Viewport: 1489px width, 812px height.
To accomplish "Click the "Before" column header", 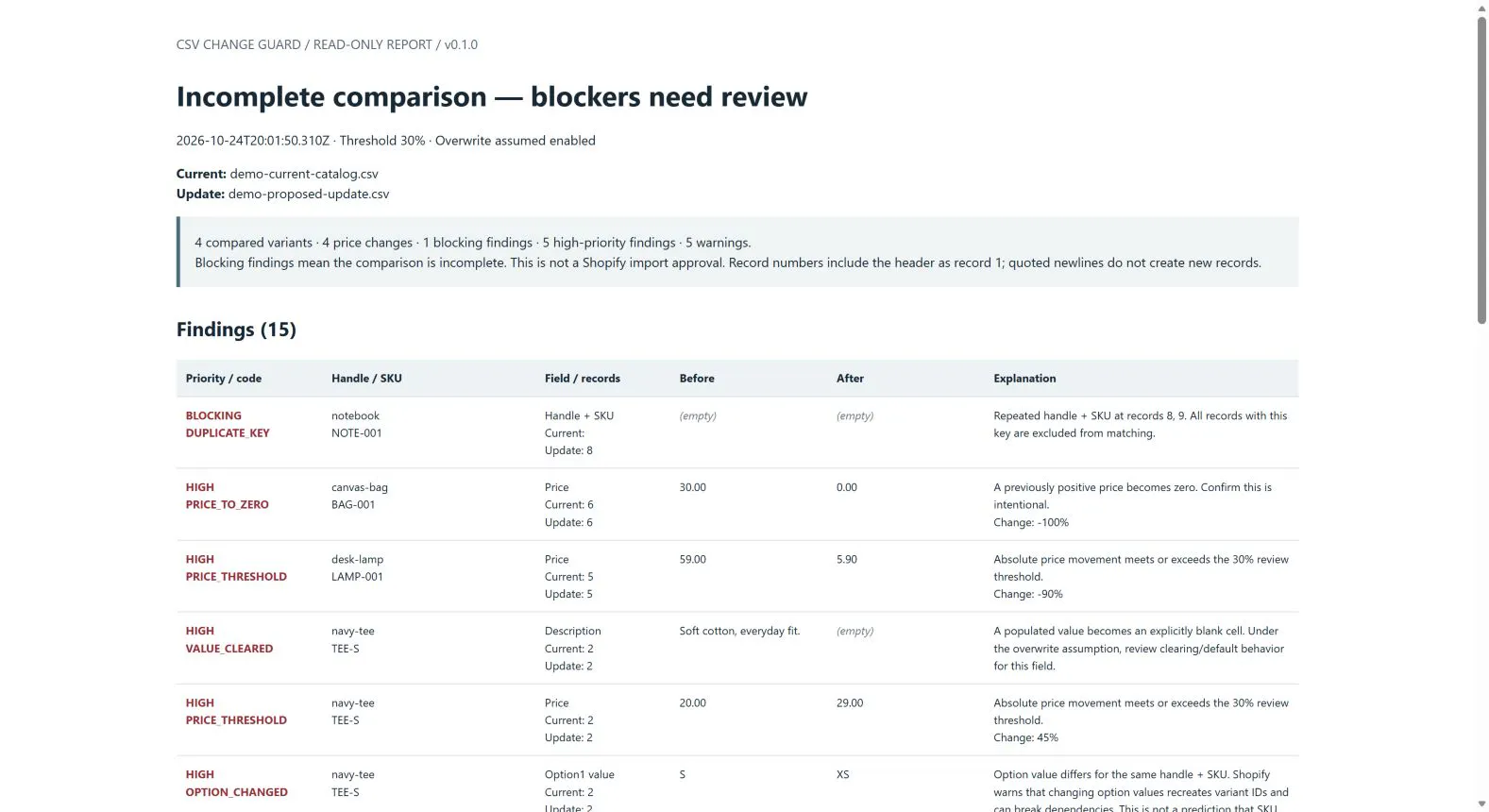I will click(697, 379).
